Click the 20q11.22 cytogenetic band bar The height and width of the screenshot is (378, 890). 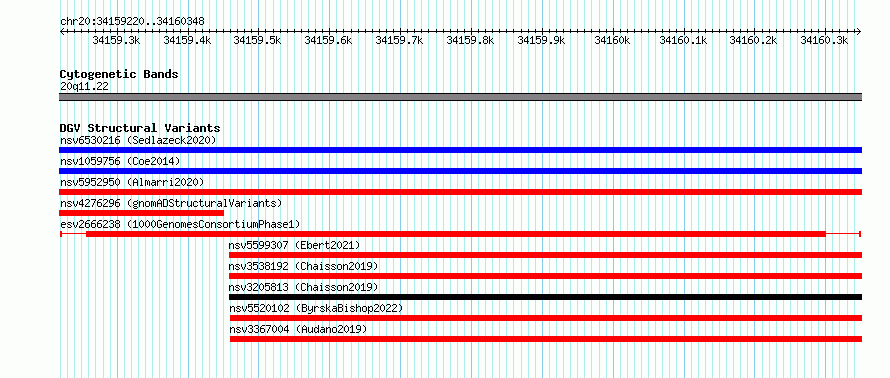(x=460, y=97)
